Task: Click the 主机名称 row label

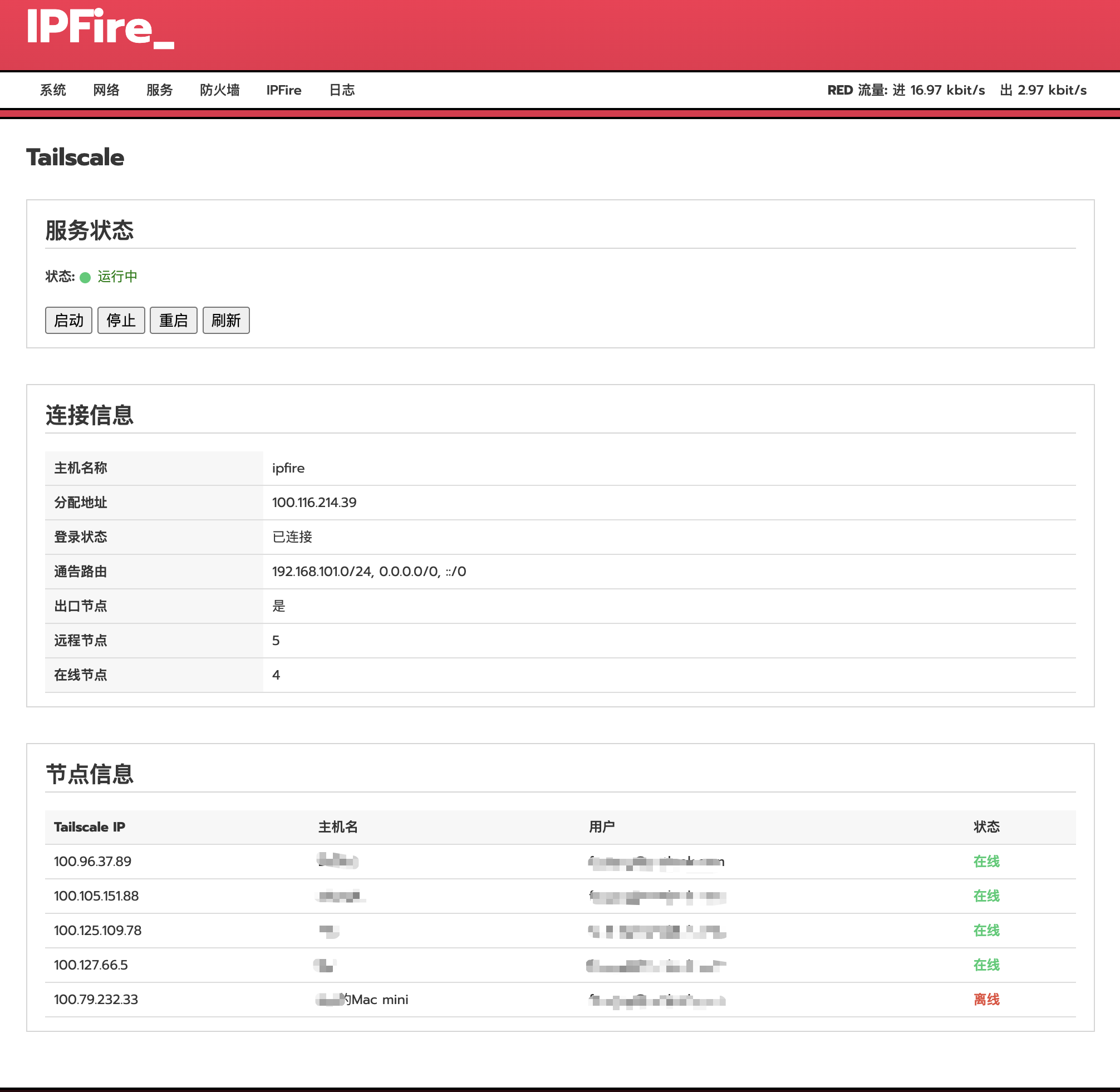Action: 80,468
